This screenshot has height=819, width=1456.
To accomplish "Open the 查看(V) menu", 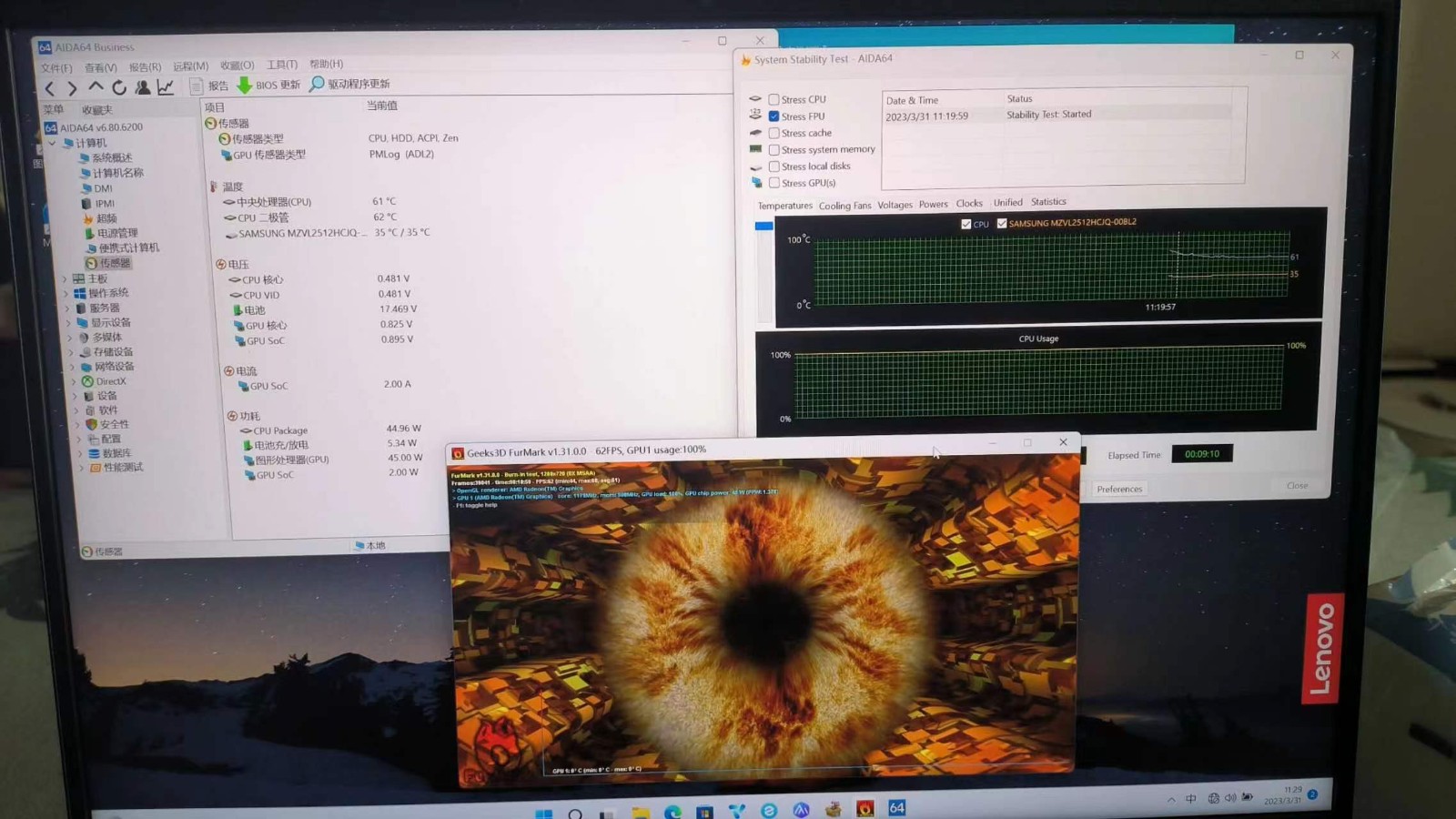I will tap(100, 67).
